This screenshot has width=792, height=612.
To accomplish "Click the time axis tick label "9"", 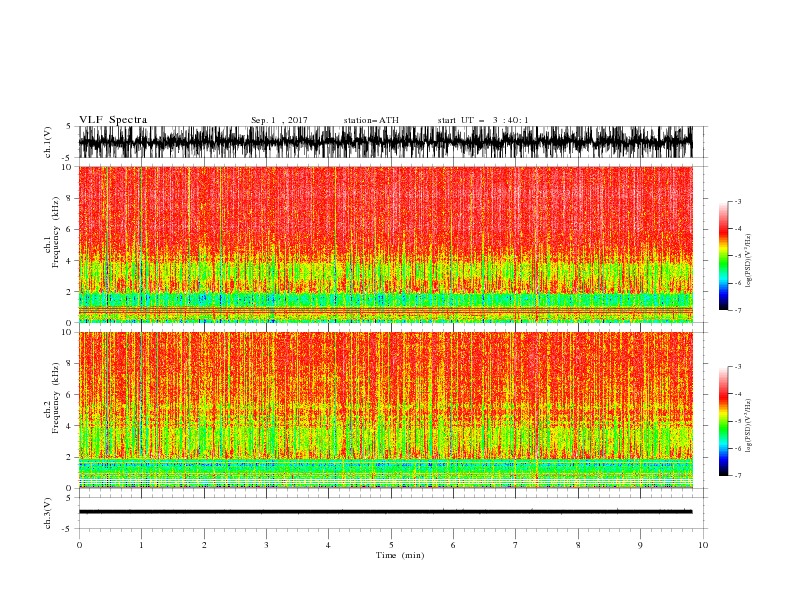I will [x=640, y=545].
